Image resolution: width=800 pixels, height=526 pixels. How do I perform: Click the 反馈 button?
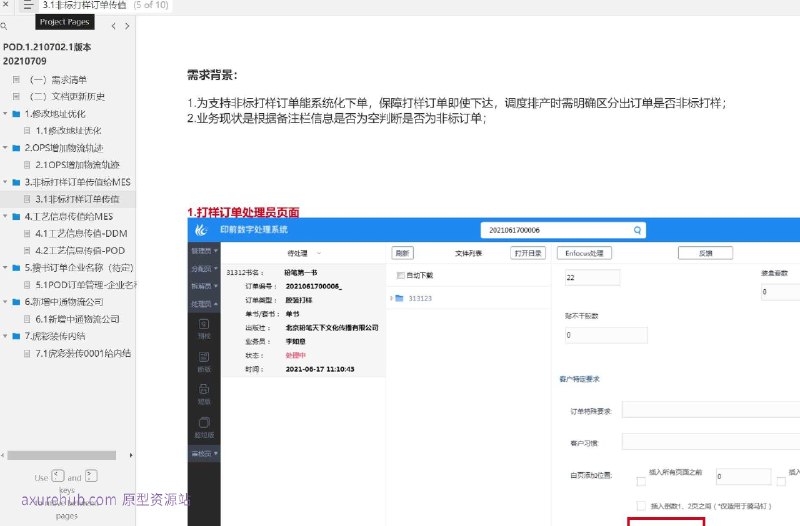tap(706, 253)
